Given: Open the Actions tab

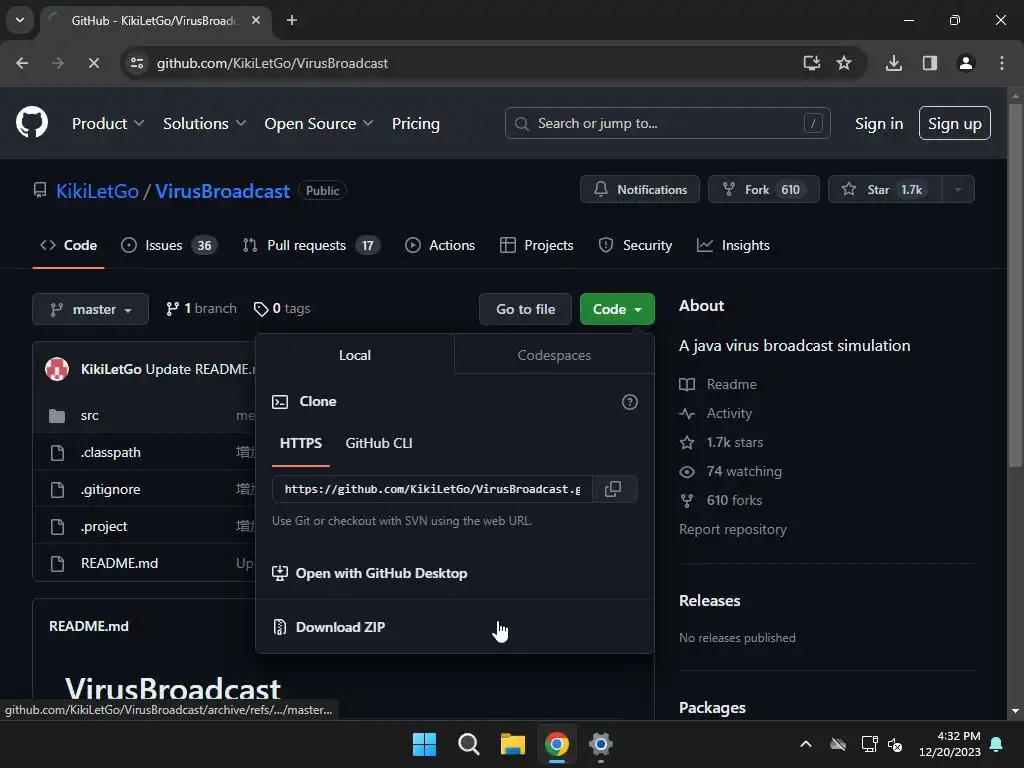Looking at the screenshot, I should tap(440, 246).
